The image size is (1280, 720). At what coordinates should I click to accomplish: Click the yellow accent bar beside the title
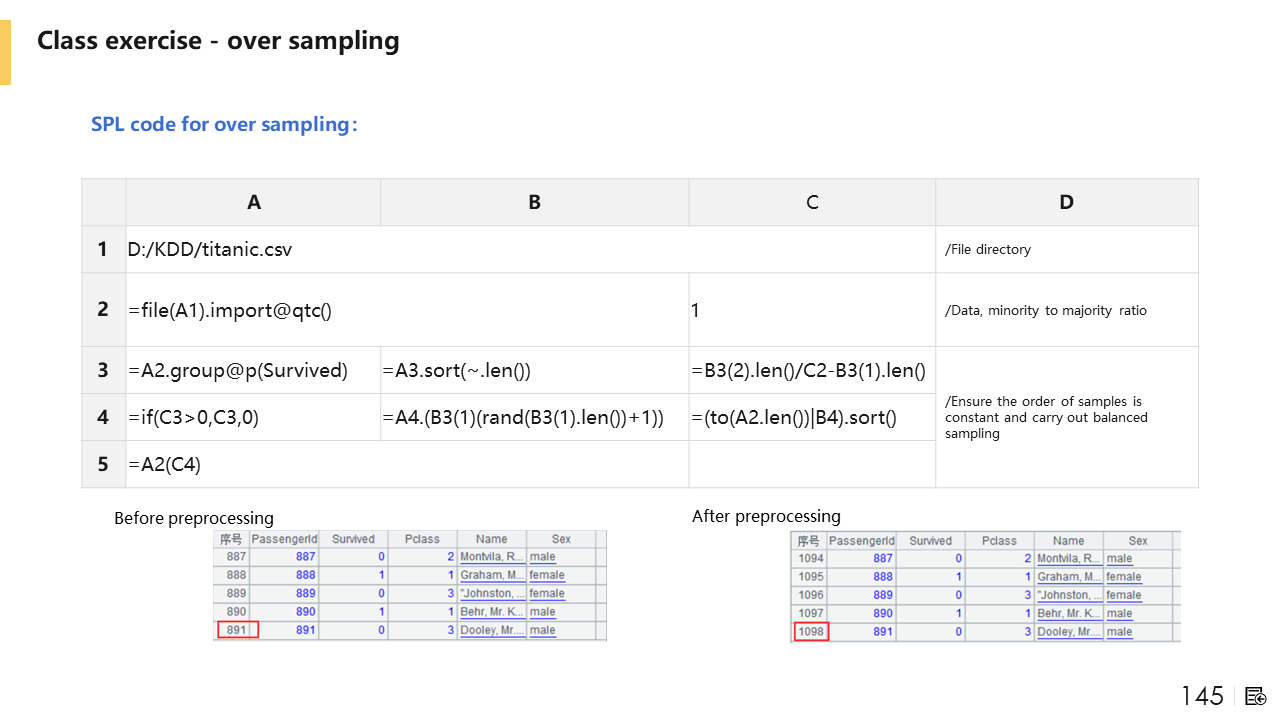click(x=5, y=52)
